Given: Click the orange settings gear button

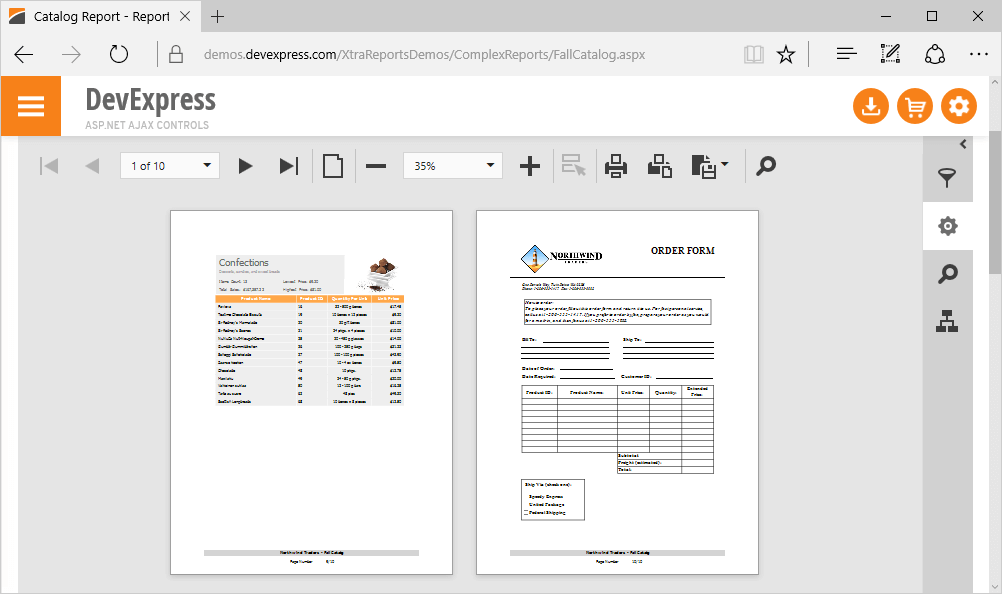Looking at the screenshot, I should pyautogui.click(x=958, y=106).
